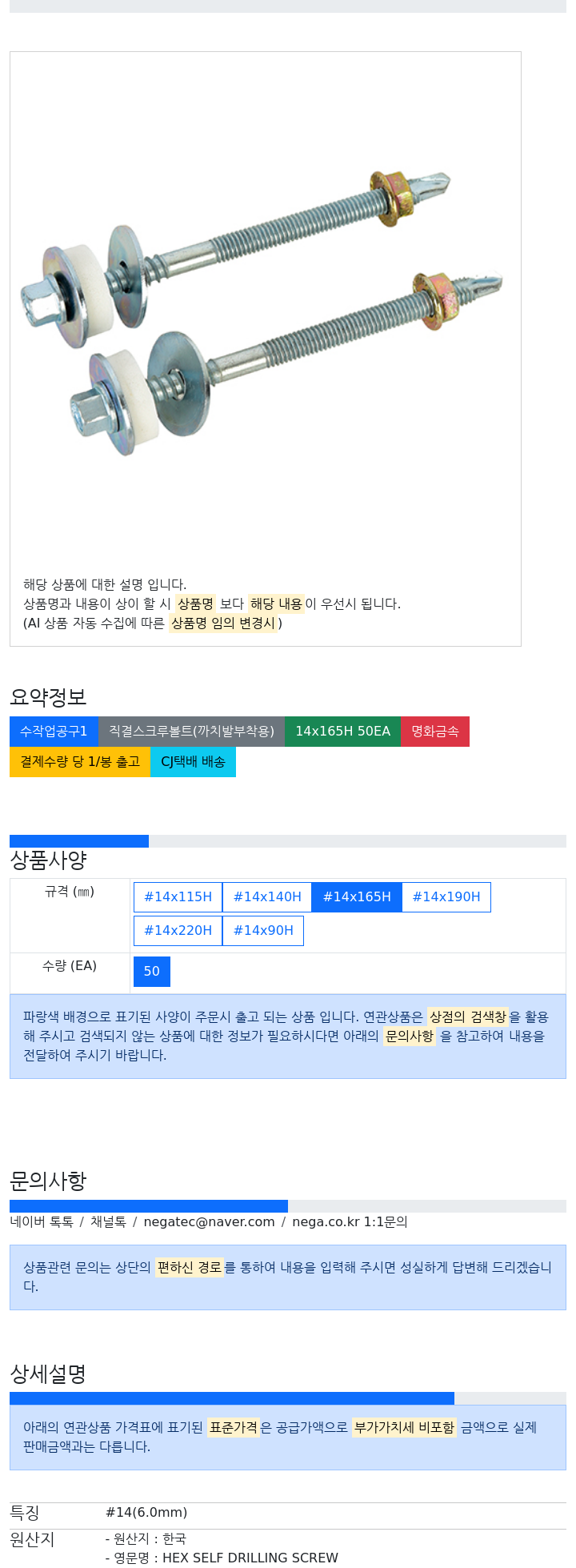Open 네이버 톡톡 inquiry link

click(42, 1222)
